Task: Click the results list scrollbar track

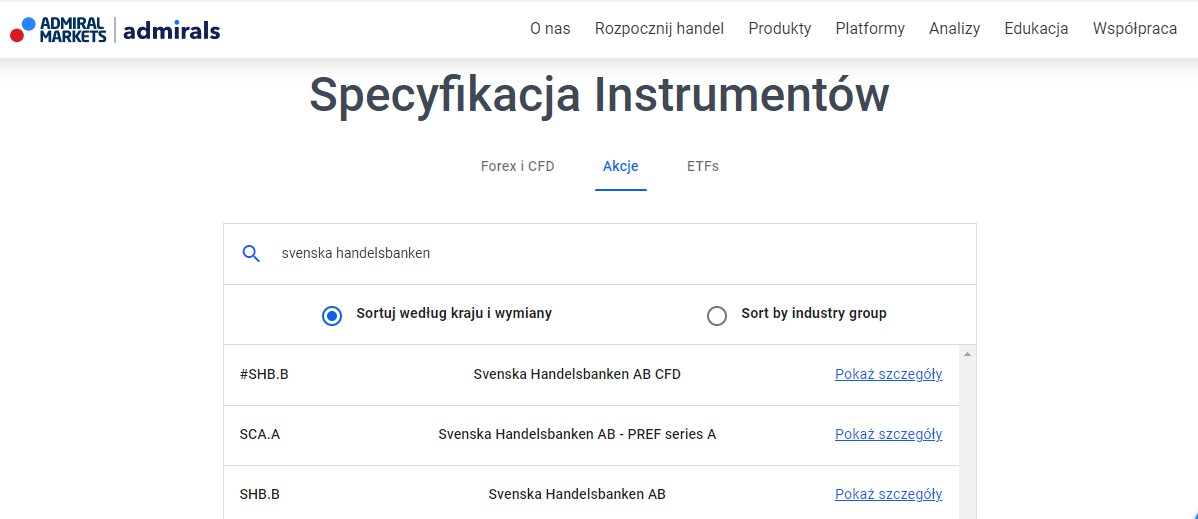Action: click(x=967, y=440)
